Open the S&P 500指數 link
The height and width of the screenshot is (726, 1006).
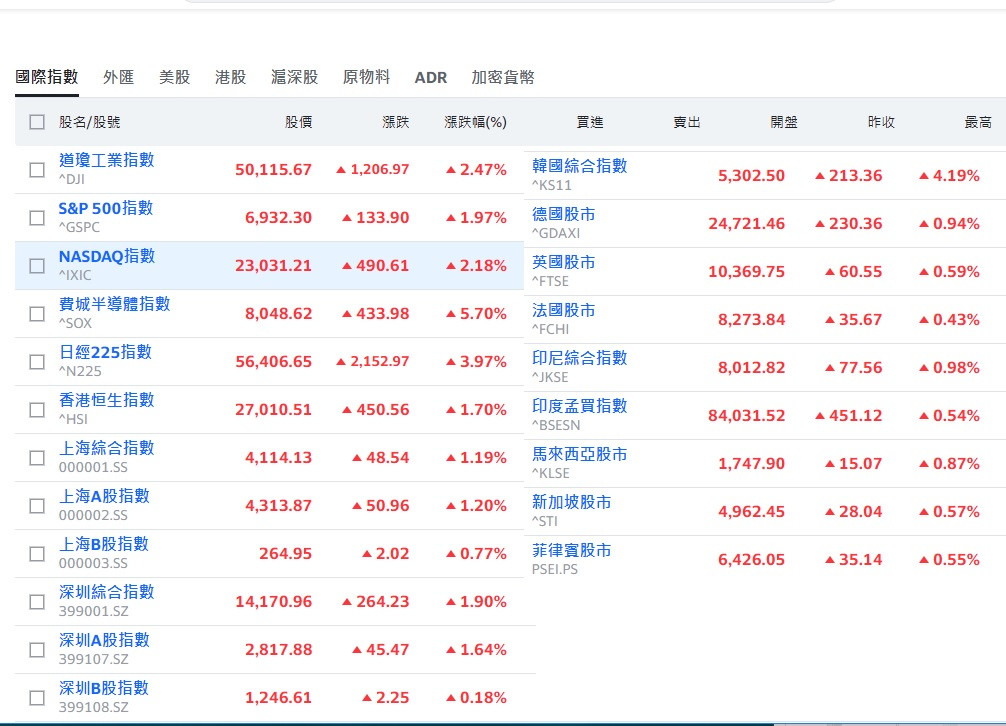(105, 208)
